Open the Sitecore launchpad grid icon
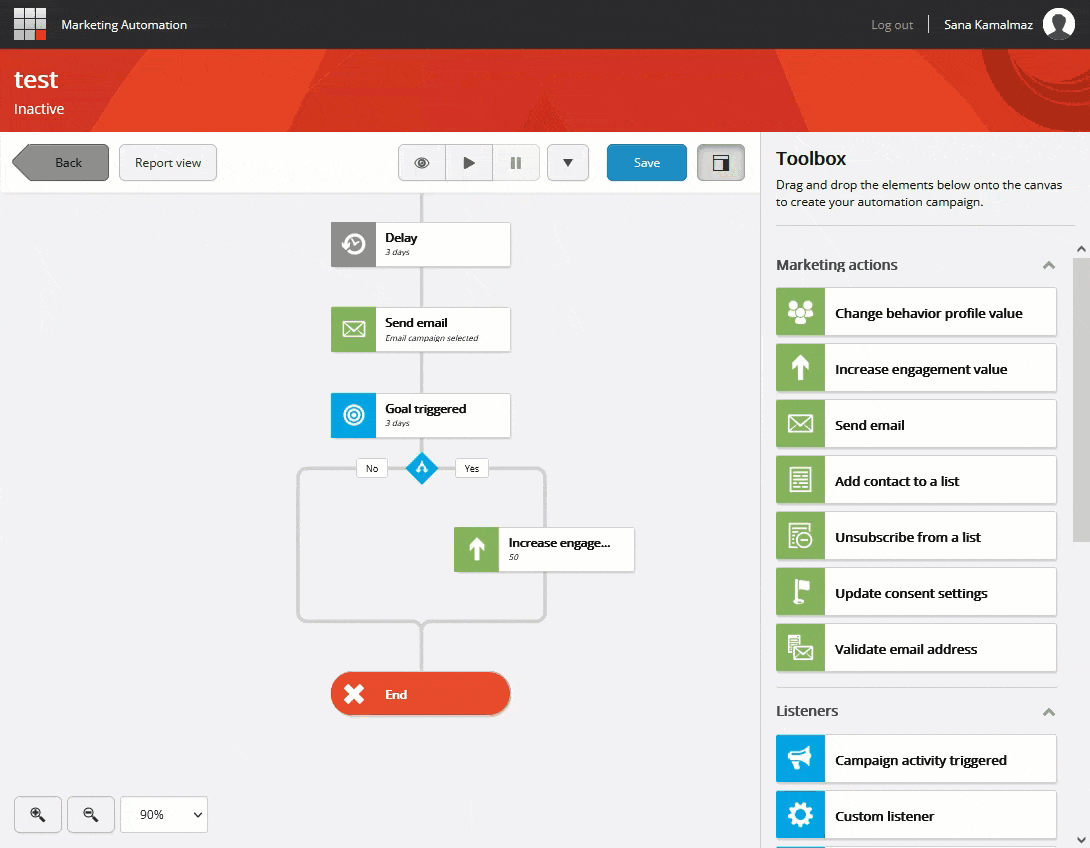1090x848 pixels. coord(30,24)
